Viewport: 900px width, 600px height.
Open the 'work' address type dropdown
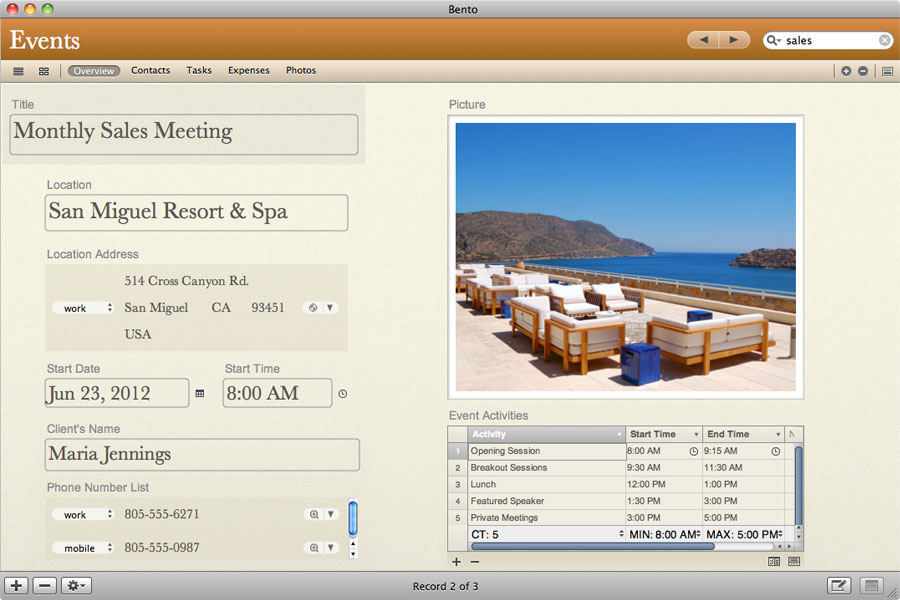tap(83, 309)
